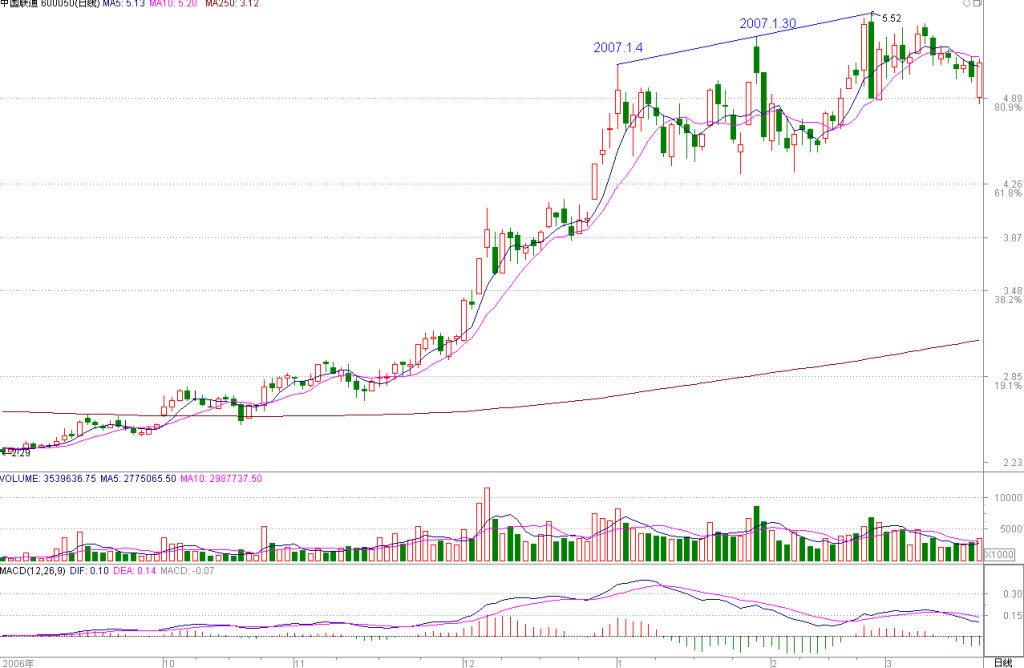Image resolution: width=1024 pixels, height=668 pixels.
Task: Click the overlapping-squares window icon
Action: point(978,3)
